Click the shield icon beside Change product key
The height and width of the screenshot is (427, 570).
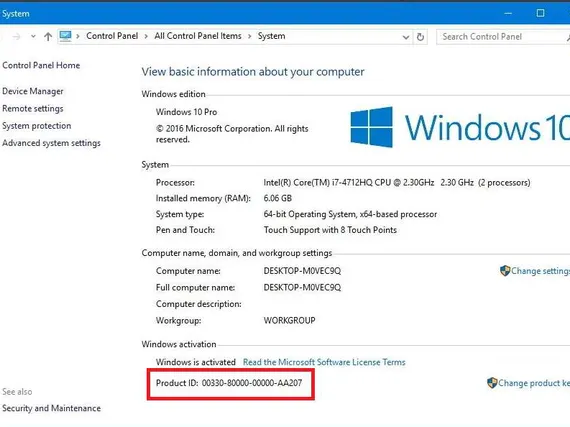492,383
